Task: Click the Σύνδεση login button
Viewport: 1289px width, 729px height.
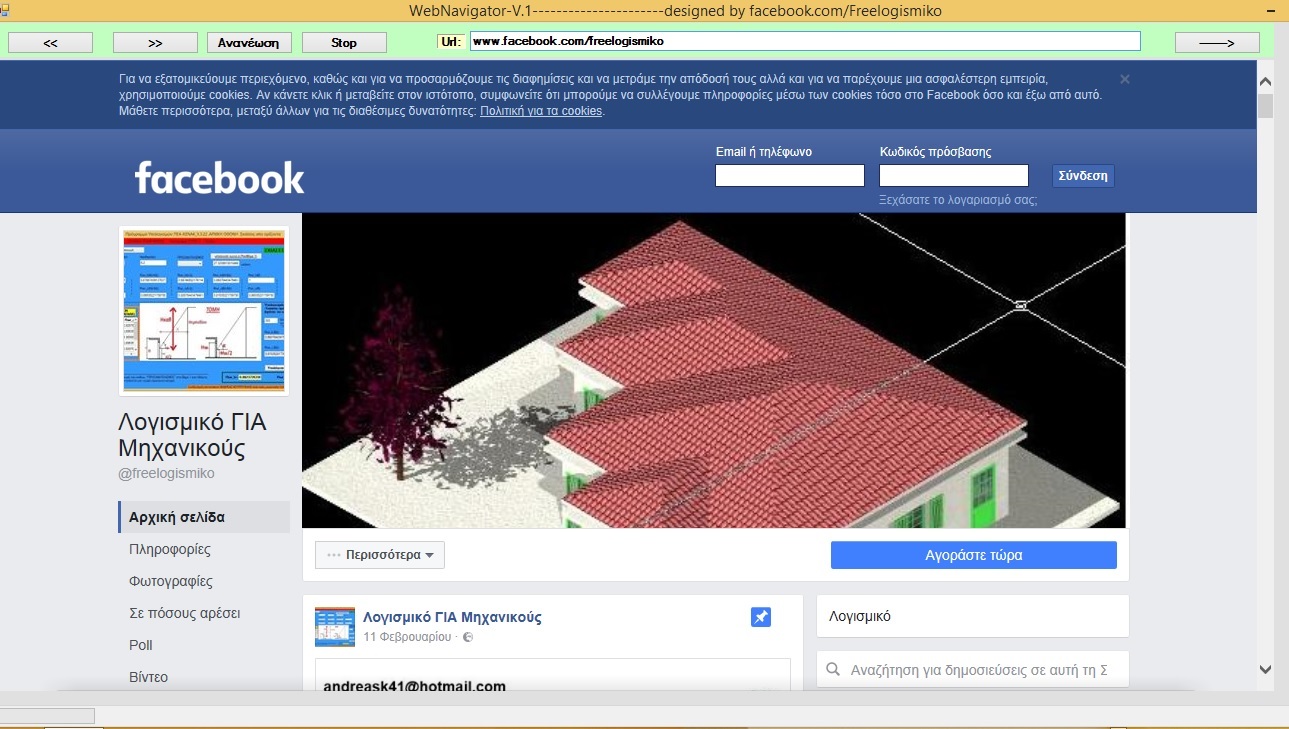Action: point(1083,176)
